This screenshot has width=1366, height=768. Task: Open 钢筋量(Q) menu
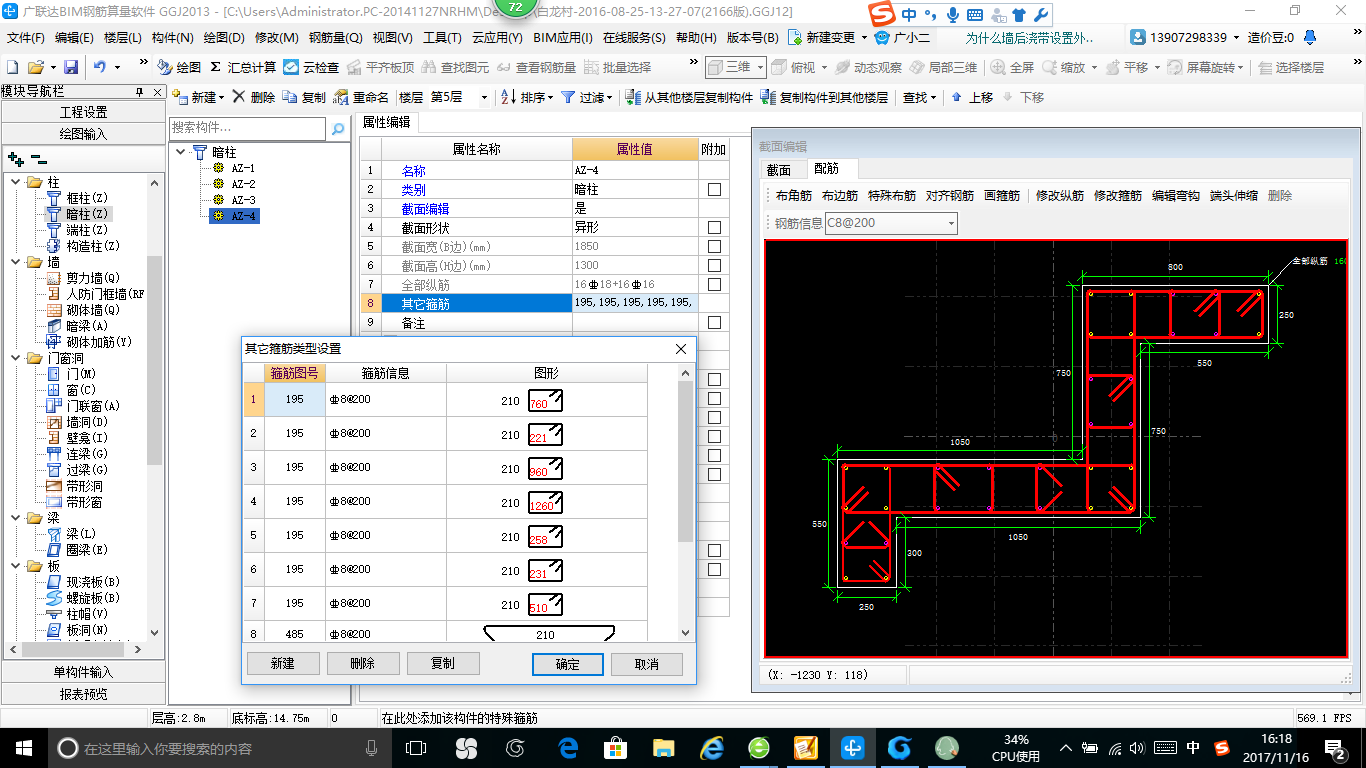pos(335,38)
